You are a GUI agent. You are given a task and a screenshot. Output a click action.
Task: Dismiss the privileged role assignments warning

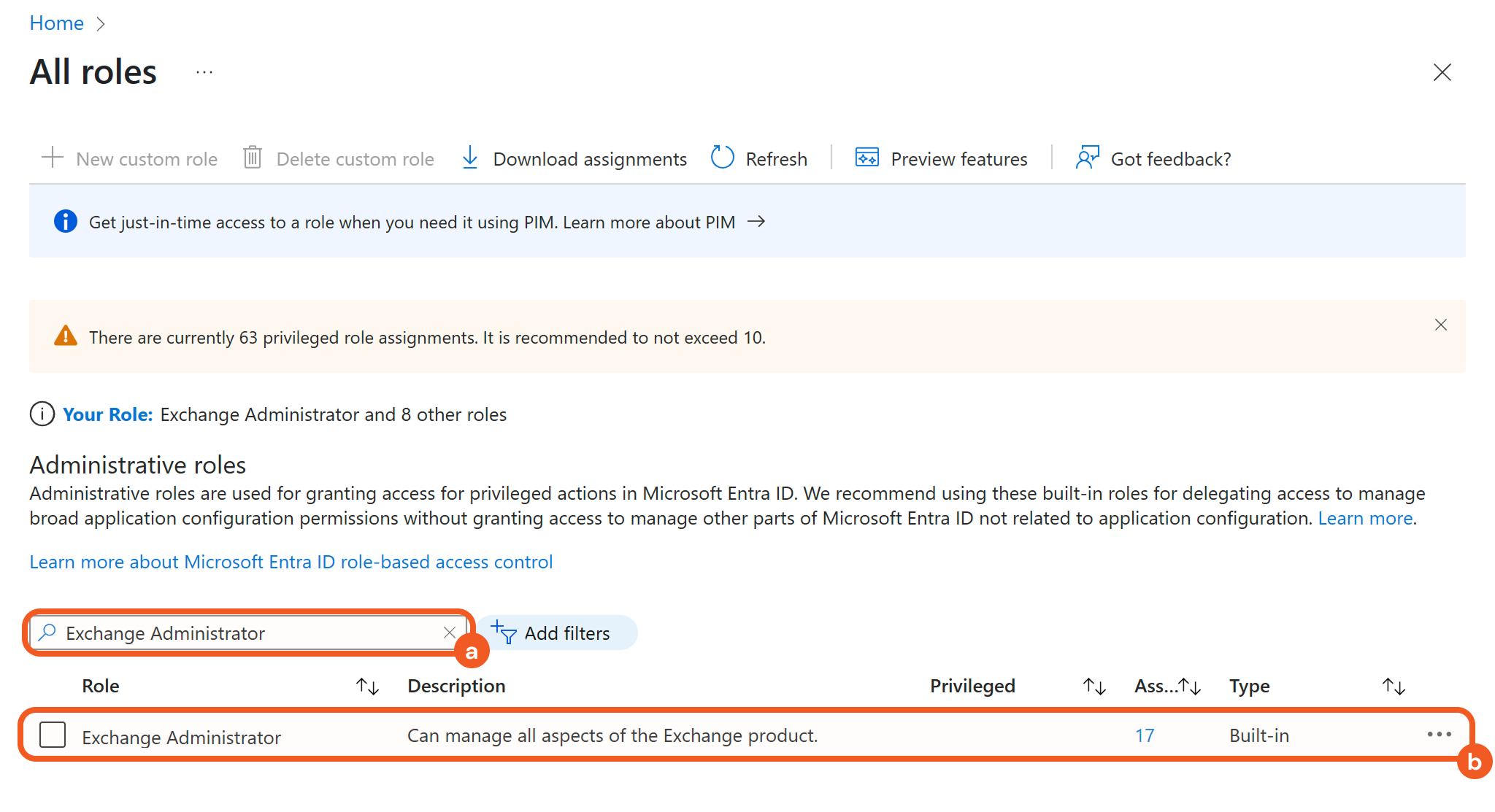1440,325
